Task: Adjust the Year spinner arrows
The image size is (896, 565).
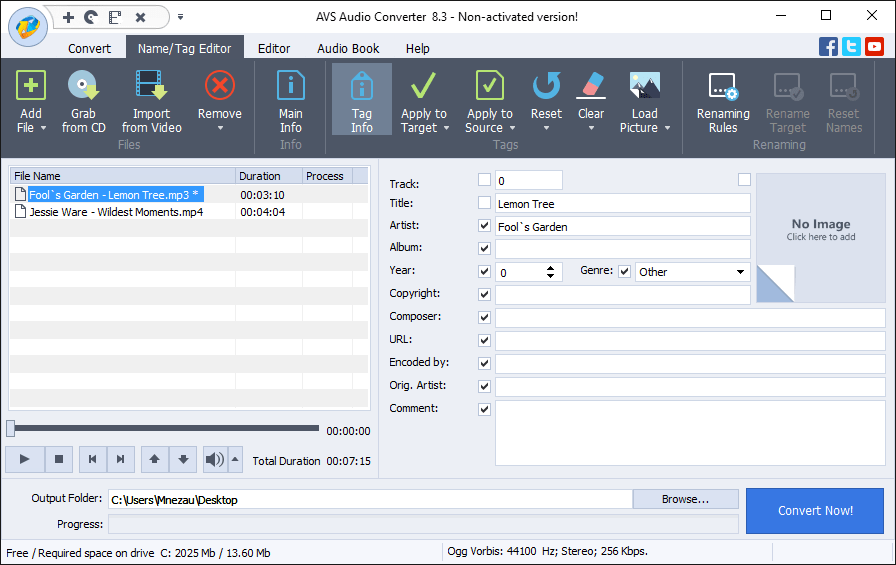Action: tap(550, 272)
